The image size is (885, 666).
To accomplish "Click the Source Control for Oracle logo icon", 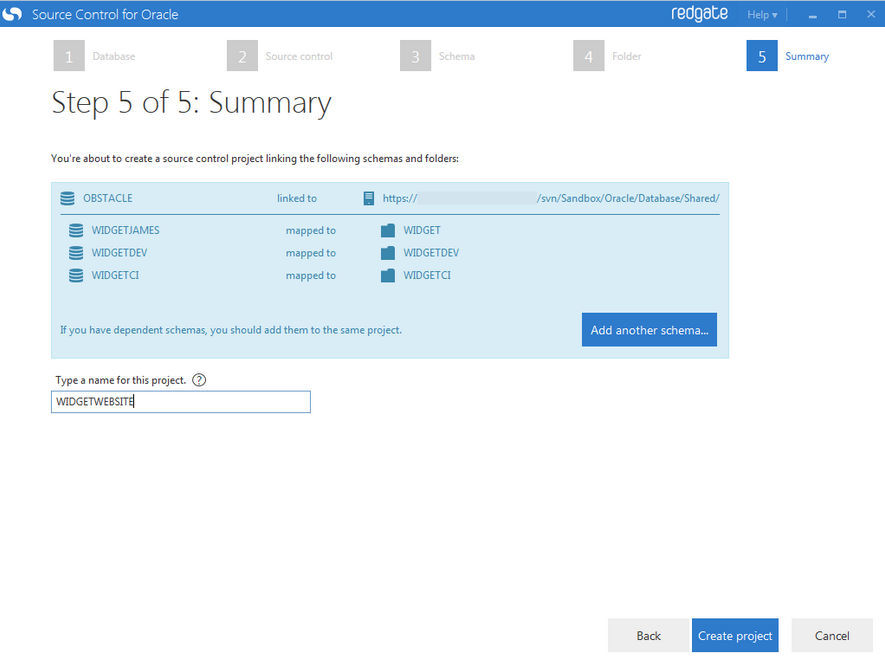I will tap(12, 14).
